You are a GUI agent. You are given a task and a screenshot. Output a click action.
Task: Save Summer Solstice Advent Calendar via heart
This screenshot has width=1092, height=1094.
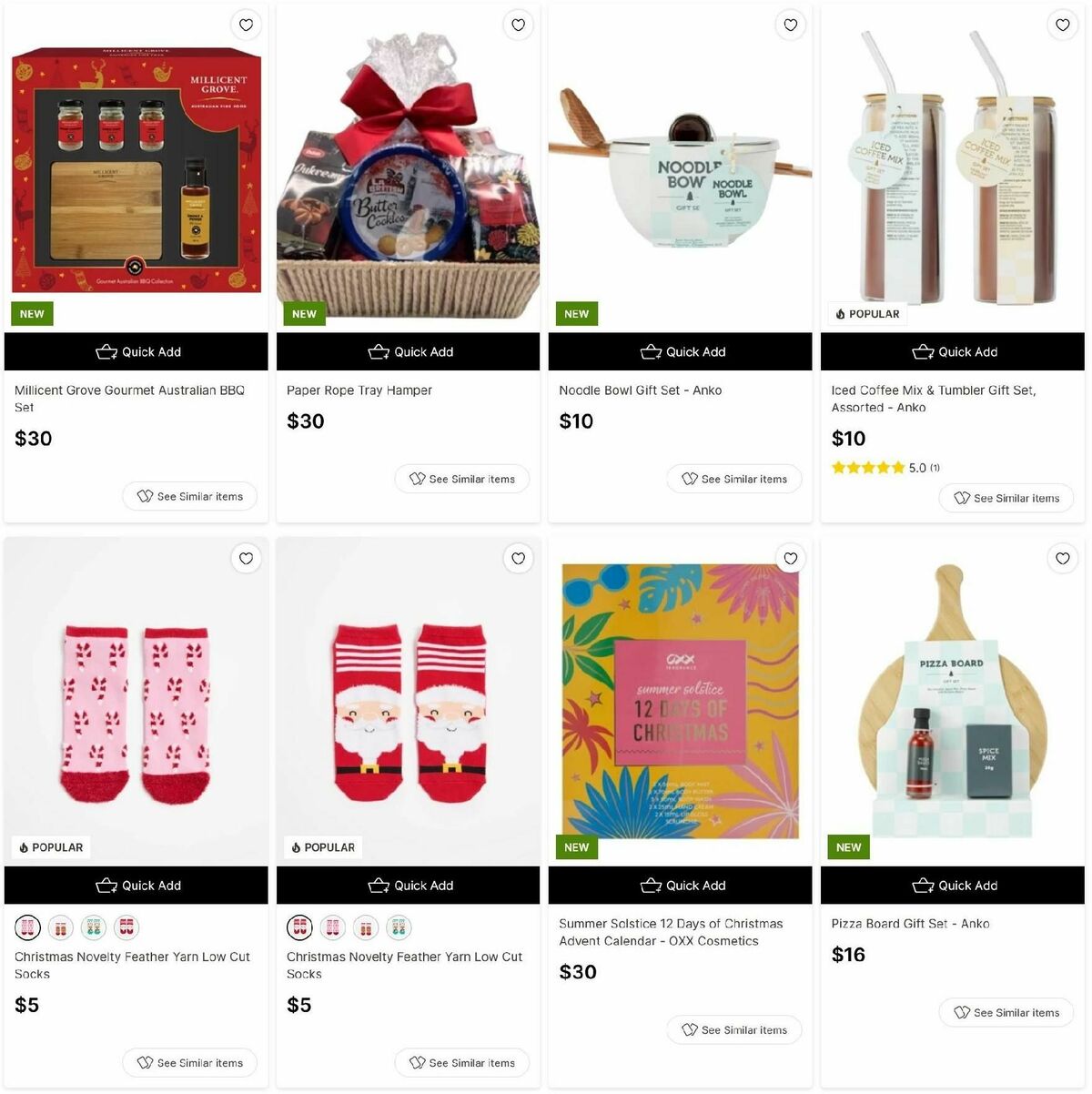(790, 558)
